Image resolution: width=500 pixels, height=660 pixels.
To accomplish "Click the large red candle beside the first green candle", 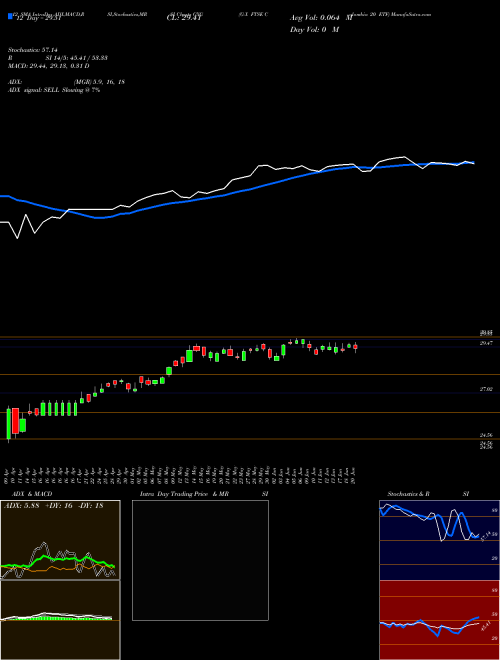I will pos(16,421).
